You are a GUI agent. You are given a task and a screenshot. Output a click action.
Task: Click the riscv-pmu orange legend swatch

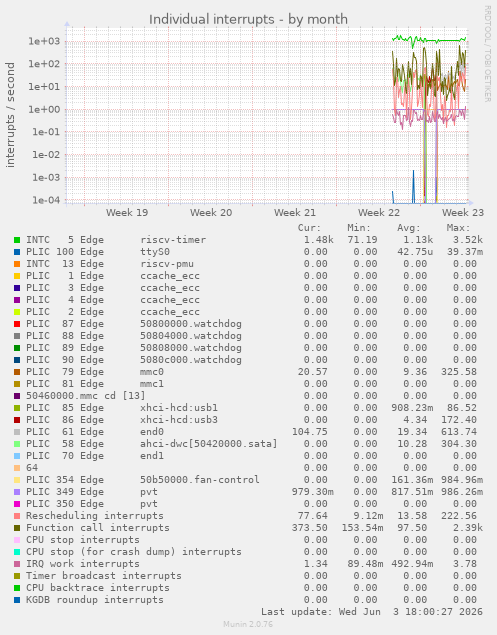17,264
